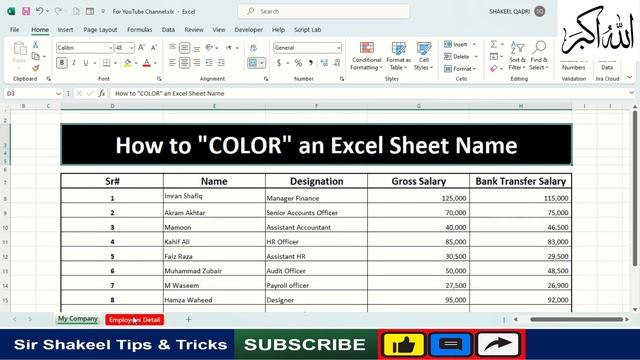
Task: Click the AutoSum sigma icon
Action: (494, 44)
